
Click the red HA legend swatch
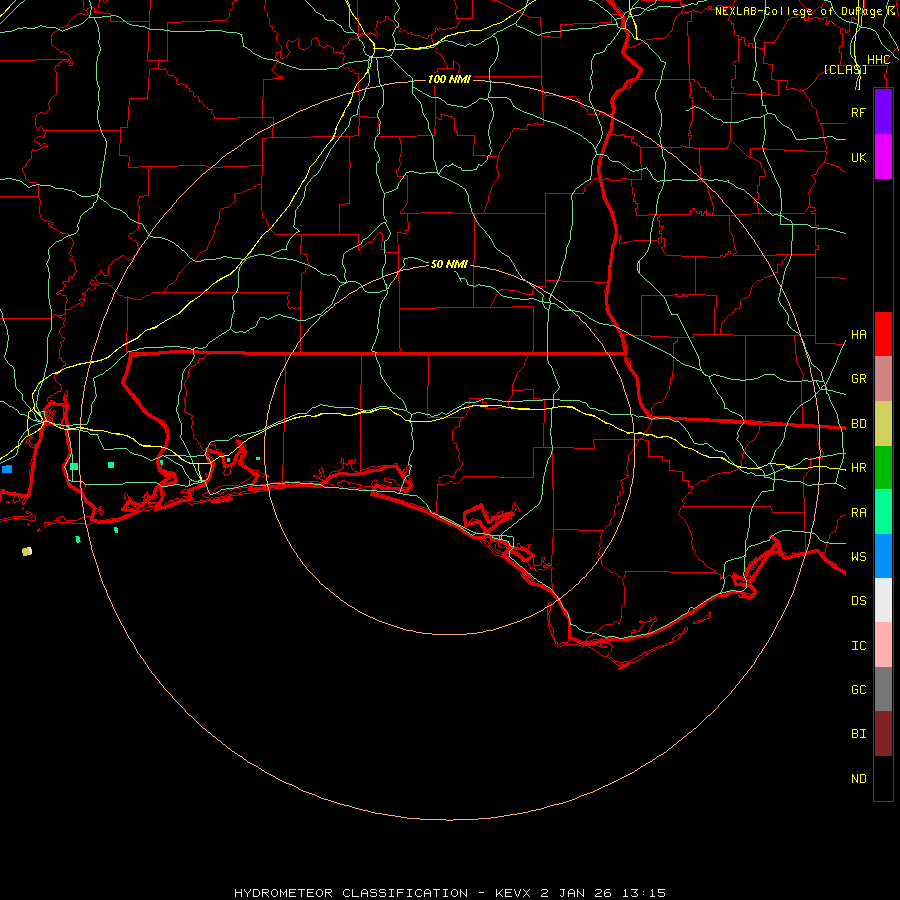coord(883,334)
